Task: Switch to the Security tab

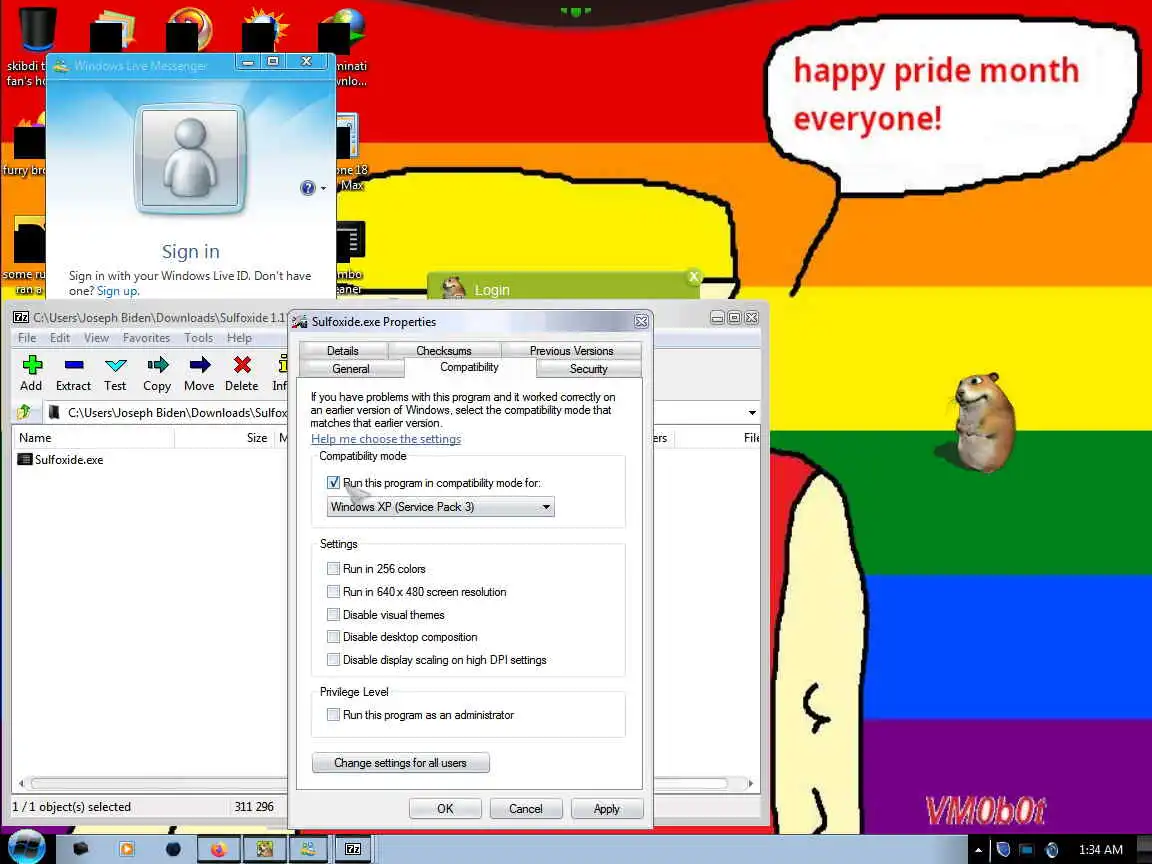Action: click(x=588, y=369)
